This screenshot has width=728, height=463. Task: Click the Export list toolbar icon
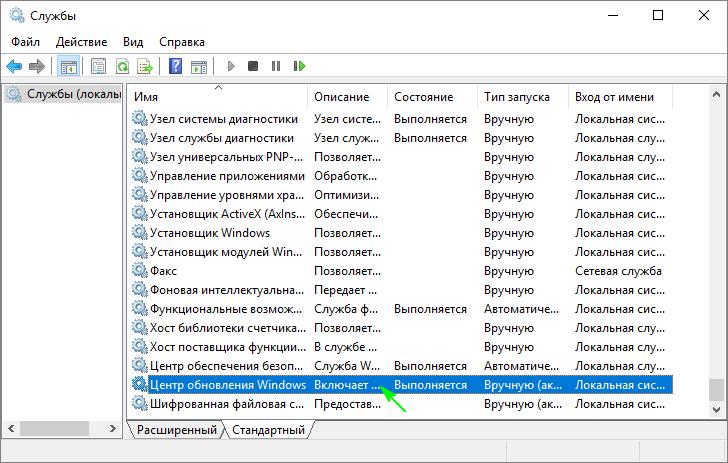(145, 67)
